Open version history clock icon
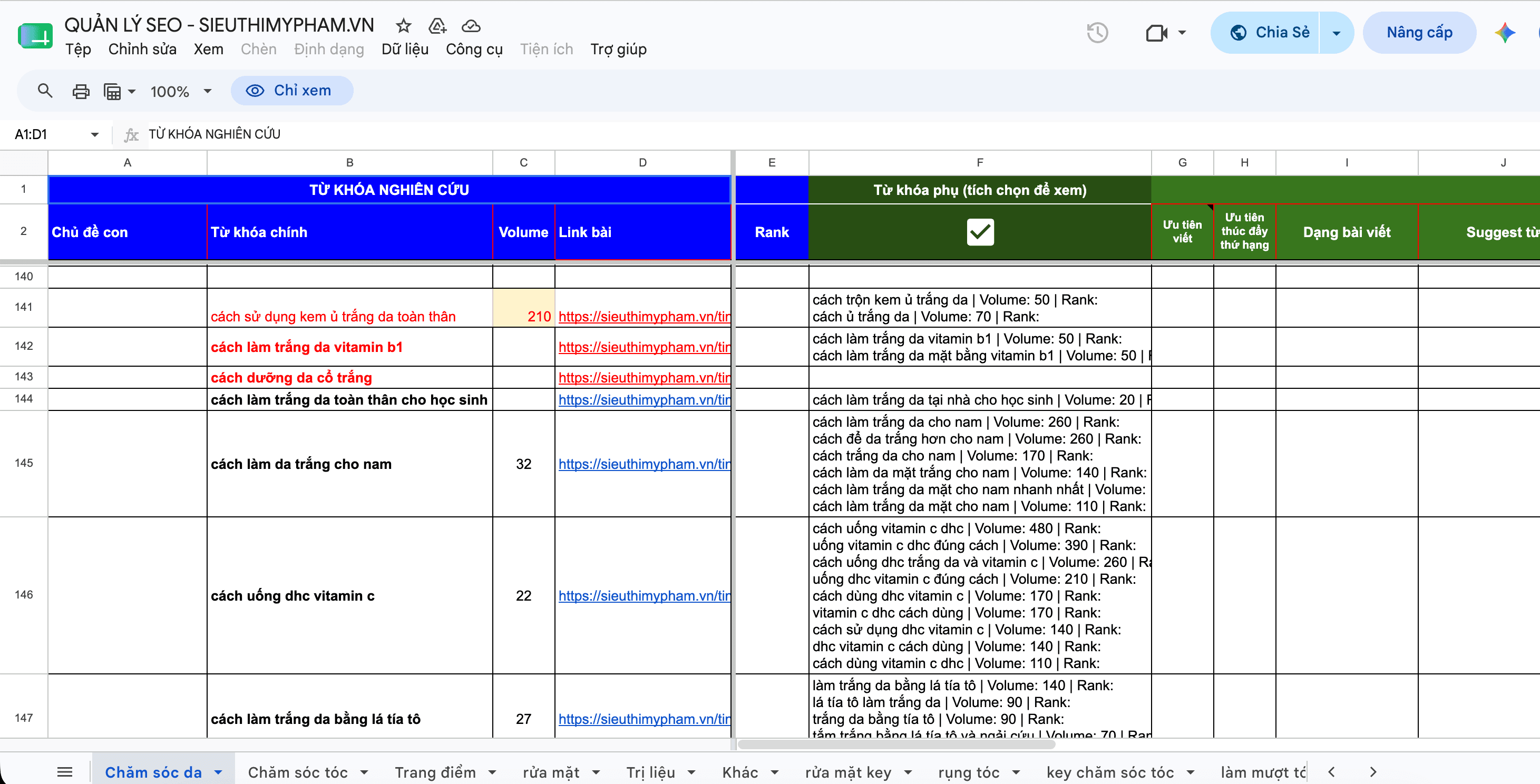The width and height of the screenshot is (1540, 784). click(1098, 32)
